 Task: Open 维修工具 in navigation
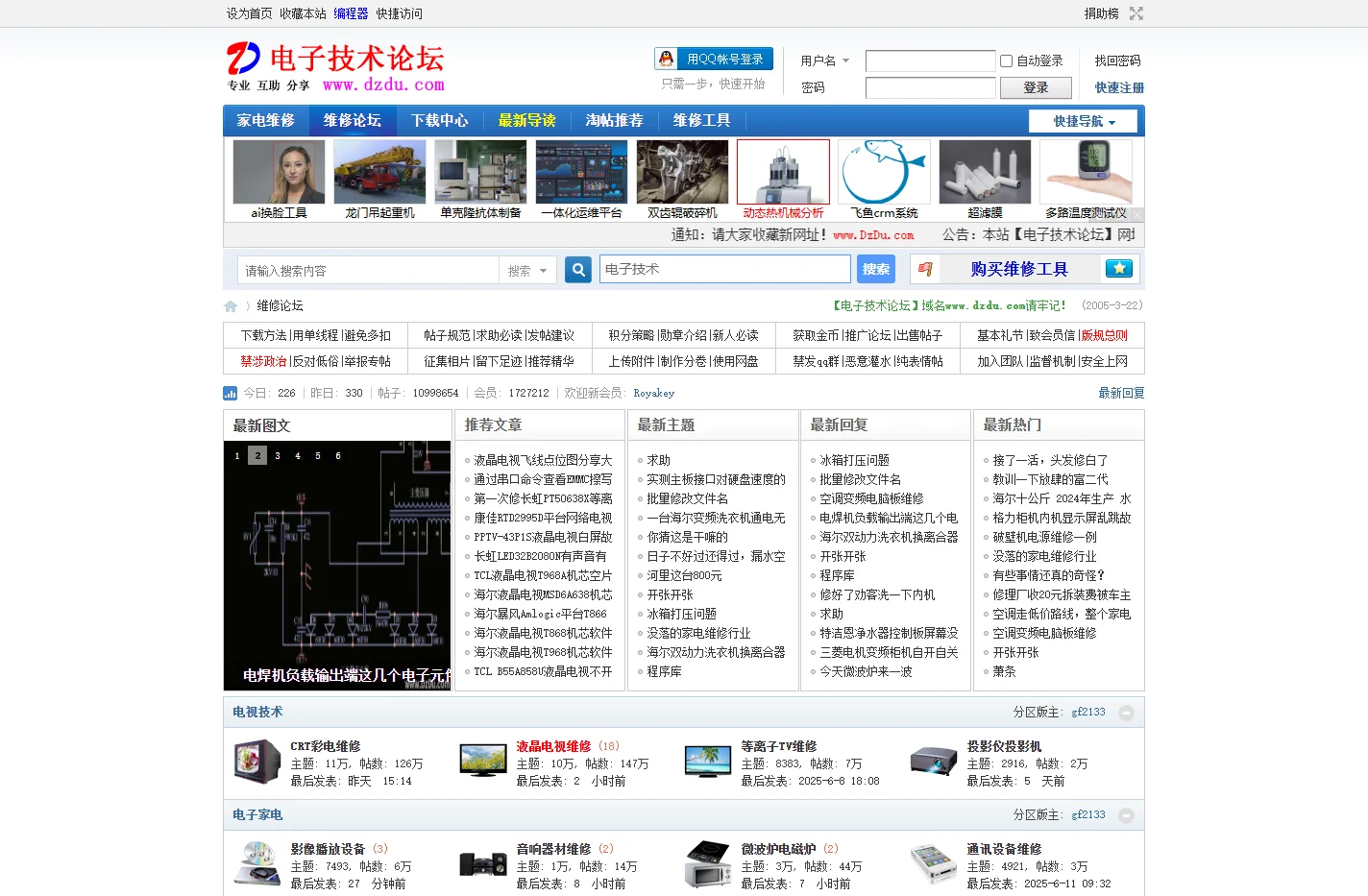[x=701, y=121]
